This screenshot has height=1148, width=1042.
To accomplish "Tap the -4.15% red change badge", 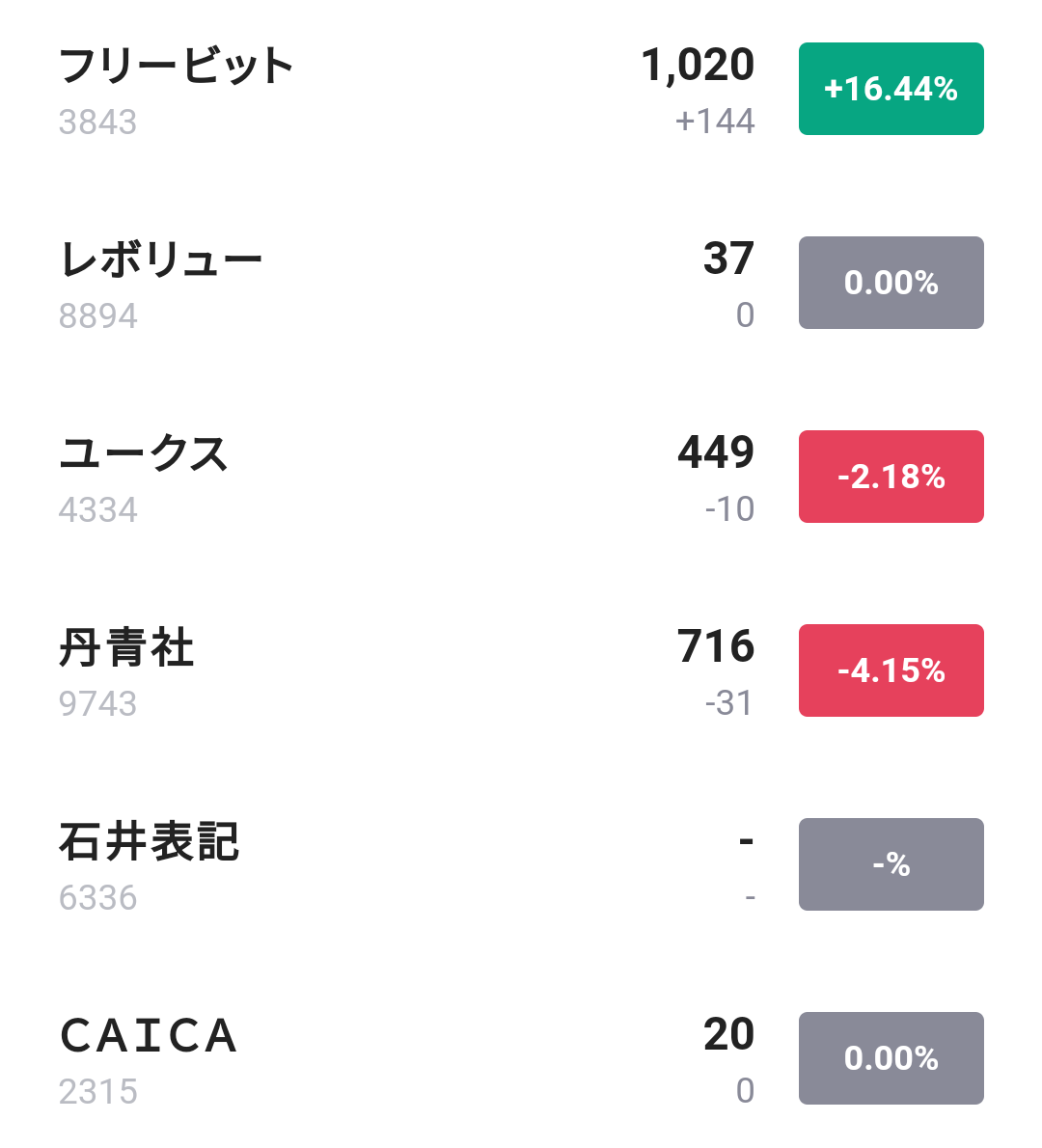I will click(891, 670).
